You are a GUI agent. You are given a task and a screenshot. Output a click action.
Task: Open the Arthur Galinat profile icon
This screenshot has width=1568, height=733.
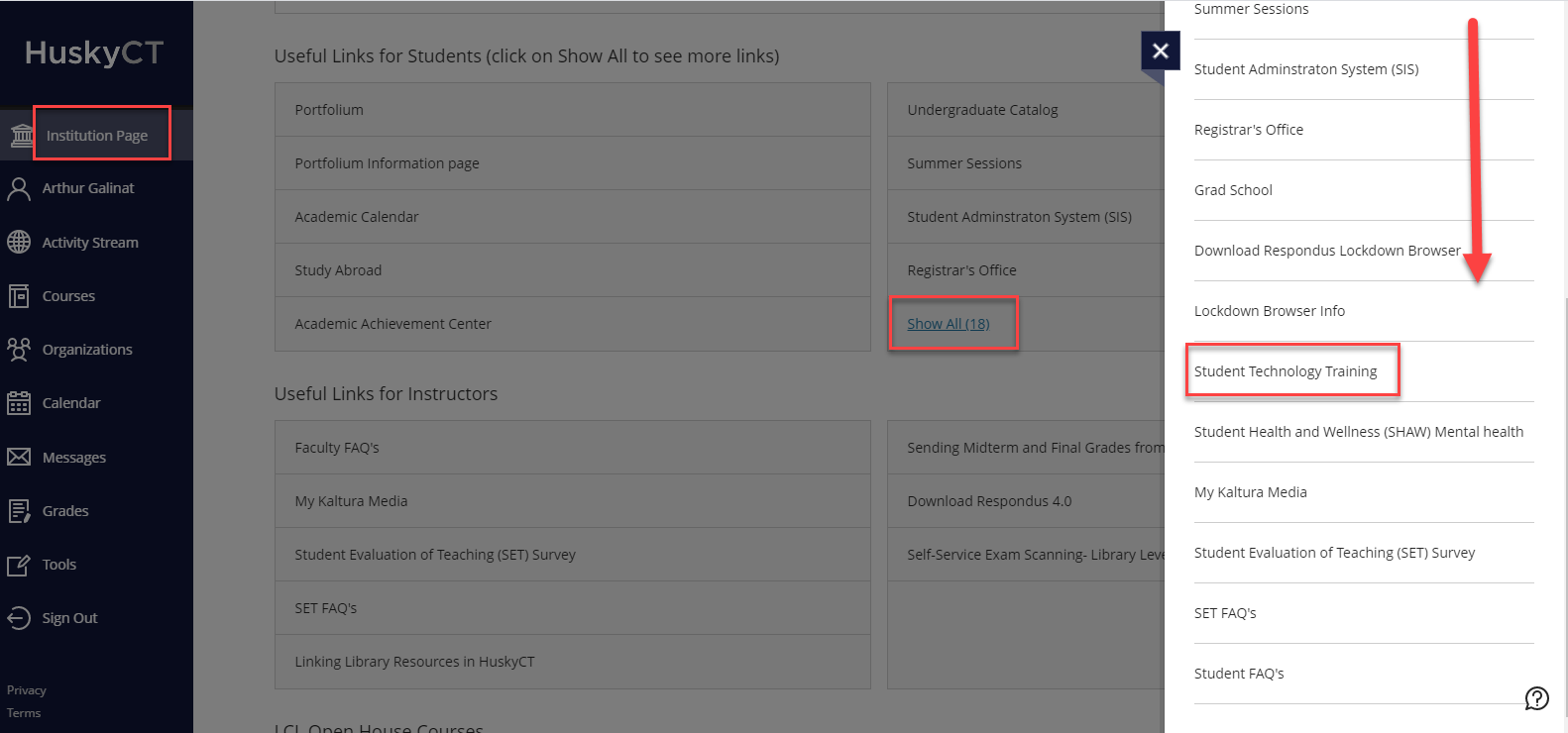pos(19,189)
